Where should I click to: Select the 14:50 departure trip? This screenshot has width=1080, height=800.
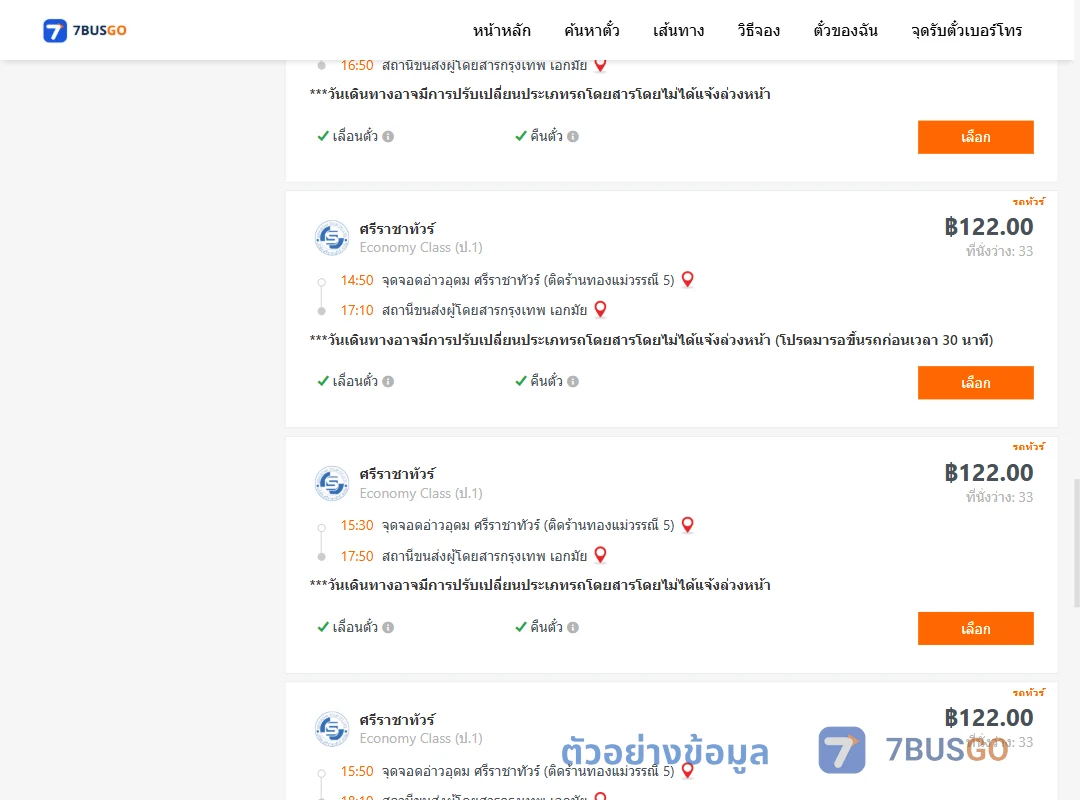[x=975, y=382]
